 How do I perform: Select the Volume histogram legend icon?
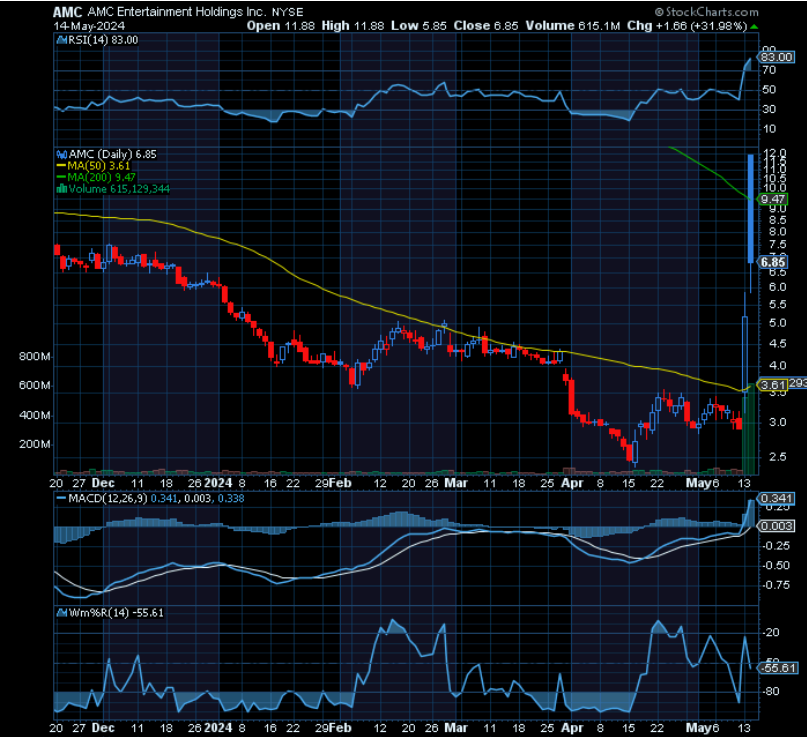pyautogui.click(x=62, y=186)
